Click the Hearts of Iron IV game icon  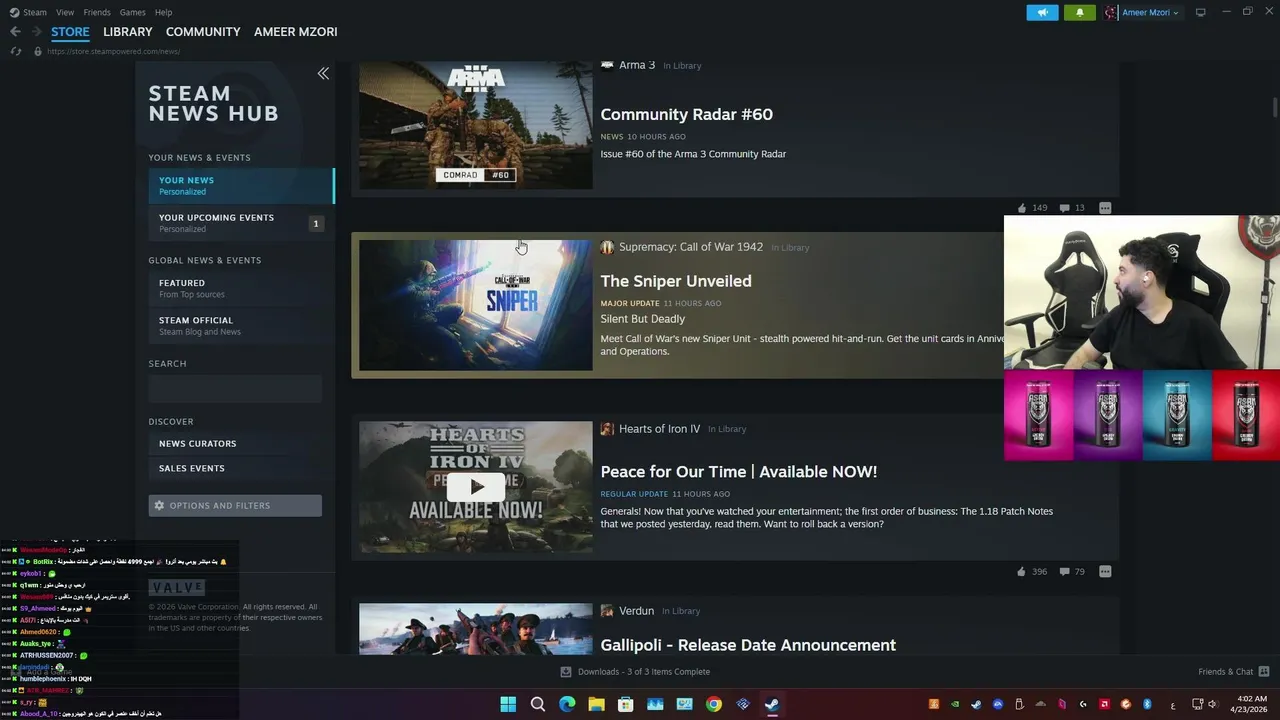coord(607,429)
